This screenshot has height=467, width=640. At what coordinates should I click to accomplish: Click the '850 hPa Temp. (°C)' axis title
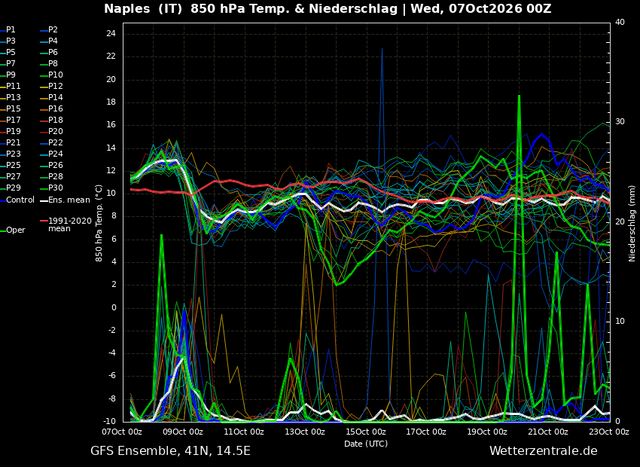[x=99, y=223]
